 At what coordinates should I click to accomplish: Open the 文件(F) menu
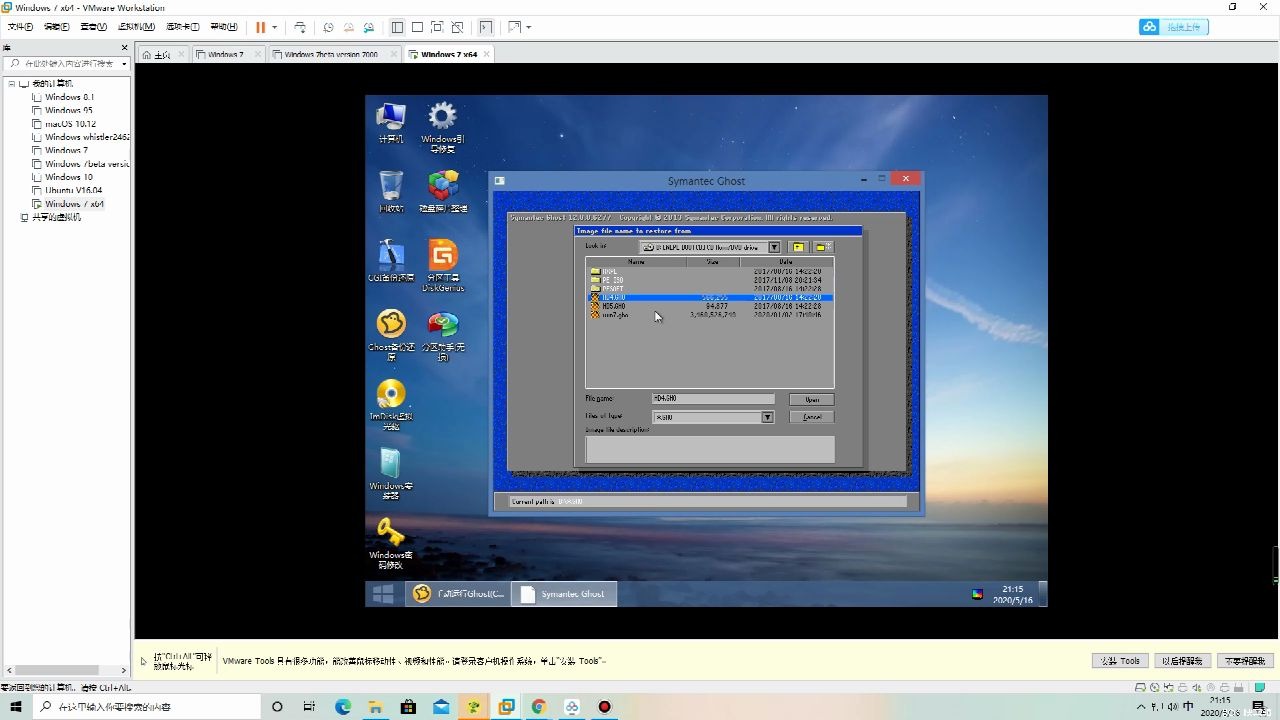click(20, 27)
